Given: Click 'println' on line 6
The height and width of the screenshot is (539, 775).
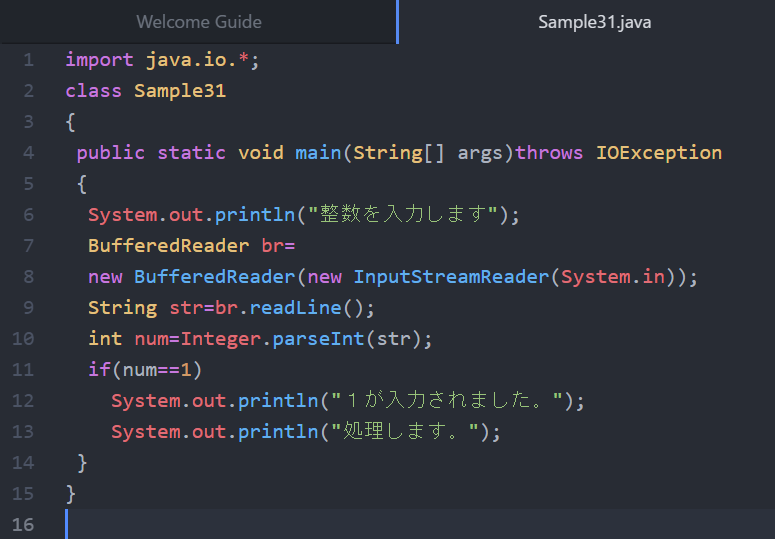Looking at the screenshot, I should pyautogui.click(x=255, y=215).
